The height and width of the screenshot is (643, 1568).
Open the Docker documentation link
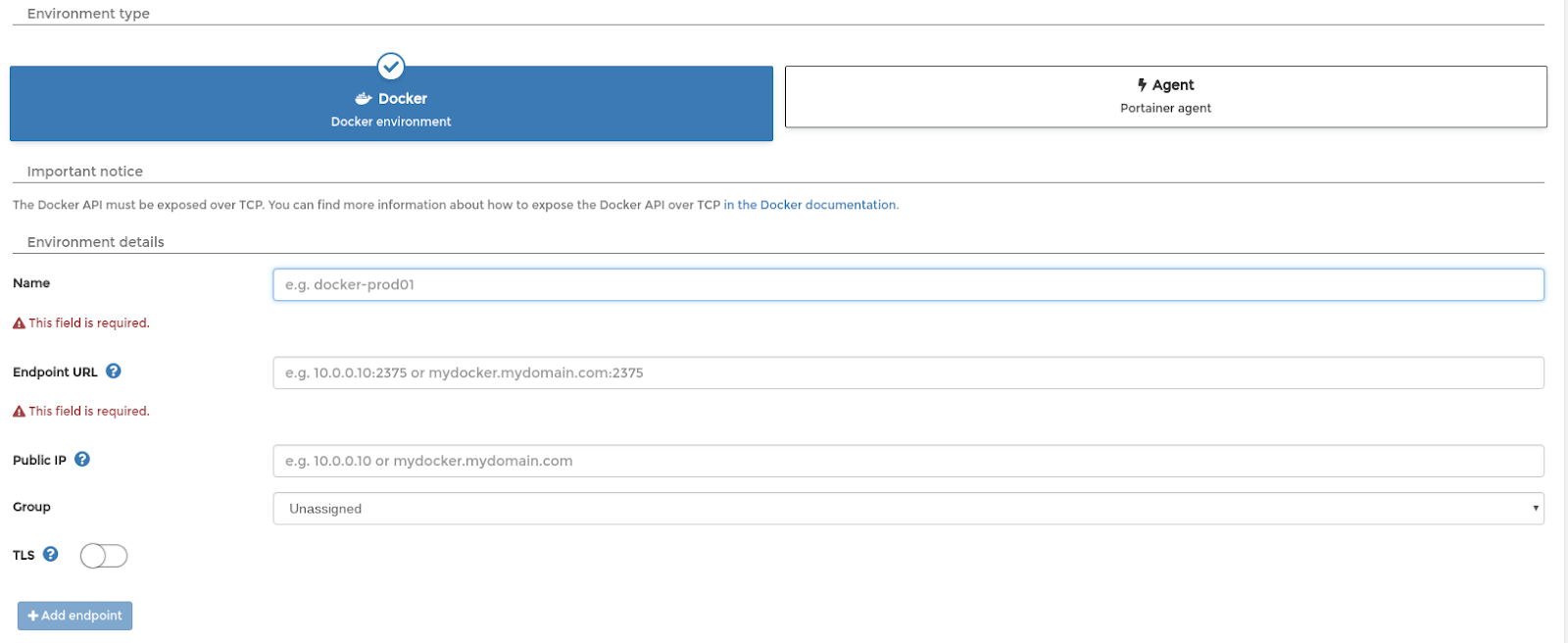click(x=810, y=205)
